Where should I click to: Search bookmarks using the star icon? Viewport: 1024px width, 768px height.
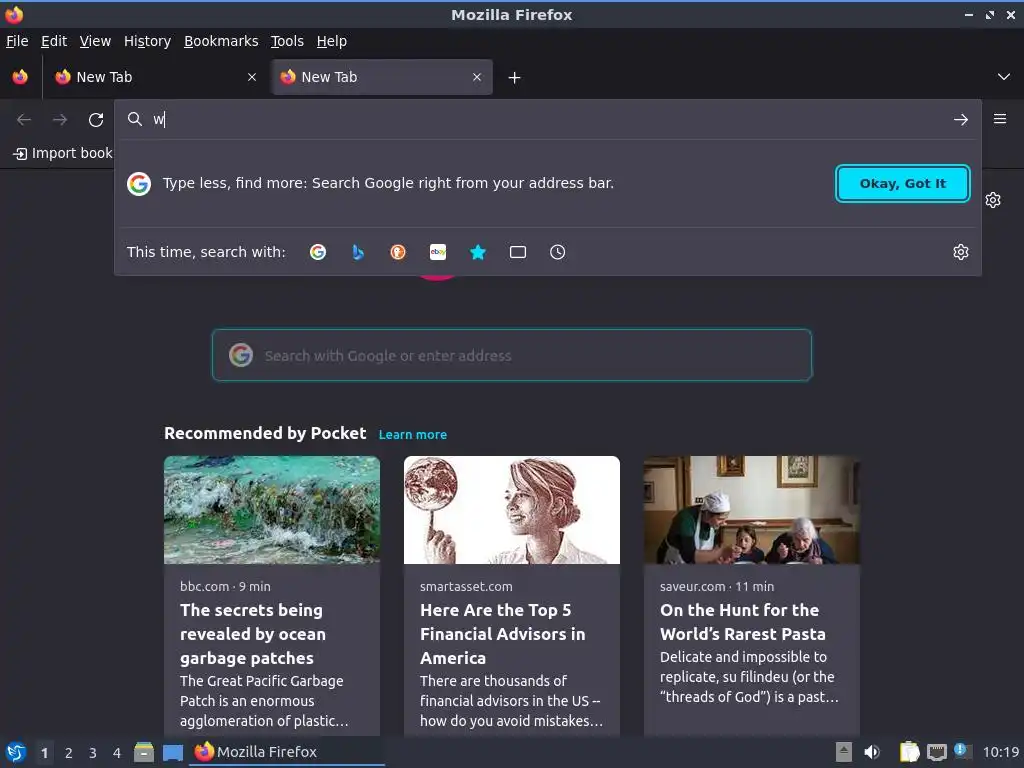point(478,252)
